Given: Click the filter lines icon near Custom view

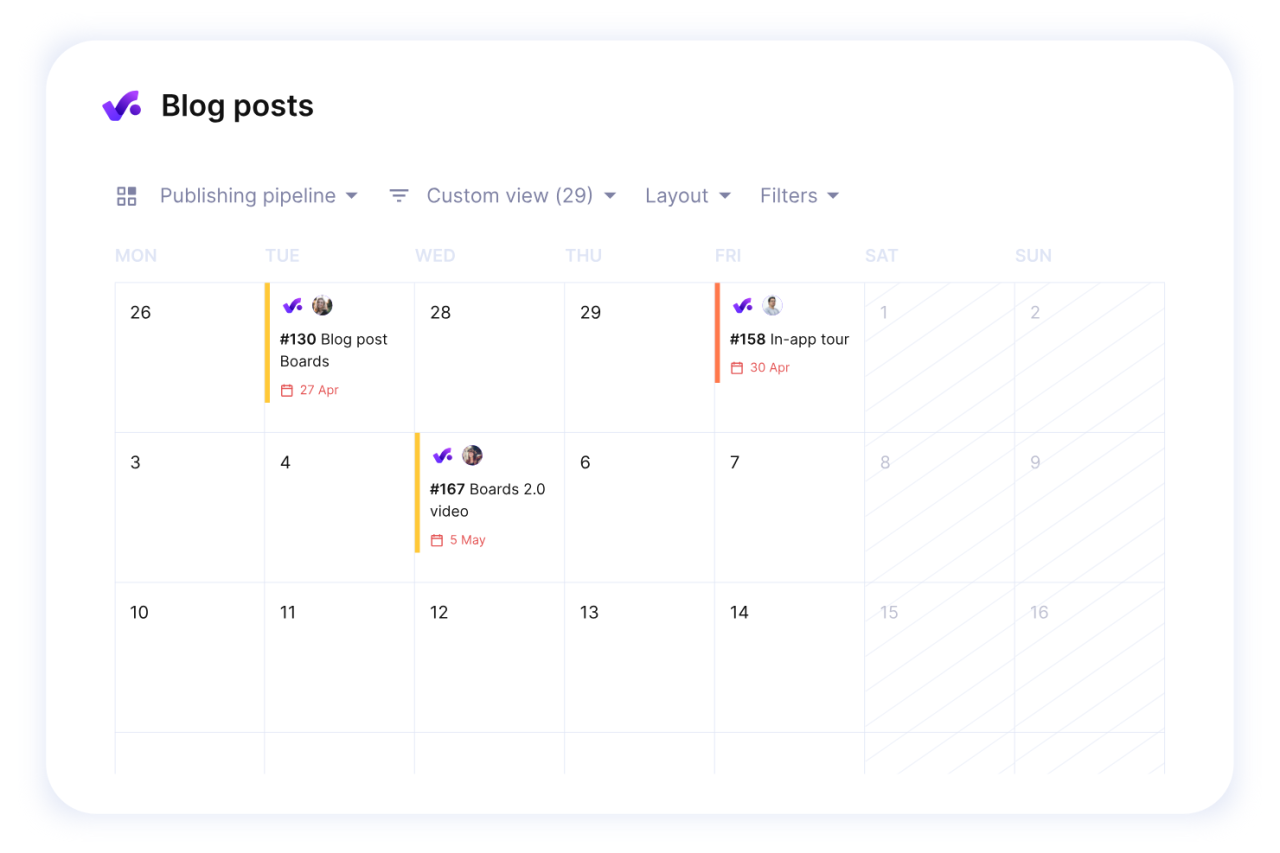Looking at the screenshot, I should (x=399, y=196).
